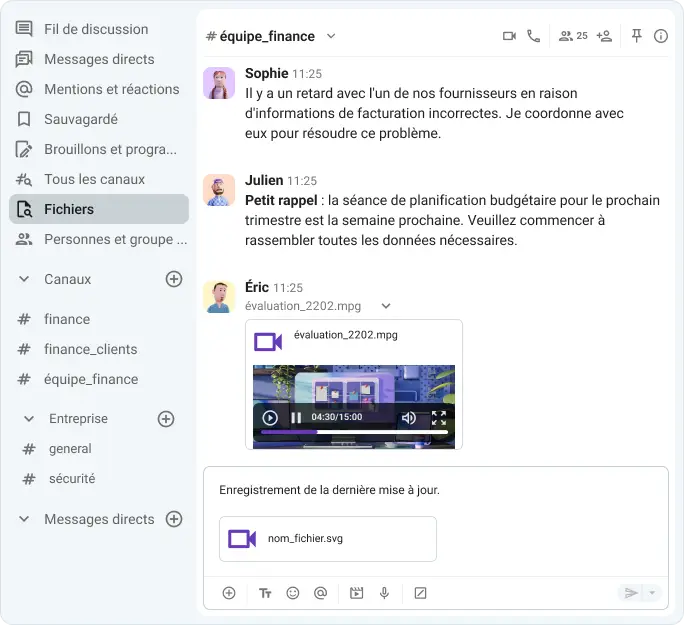The height and width of the screenshot is (625, 684).
Task: Seek on the video progress bar
Action: click(x=354, y=432)
